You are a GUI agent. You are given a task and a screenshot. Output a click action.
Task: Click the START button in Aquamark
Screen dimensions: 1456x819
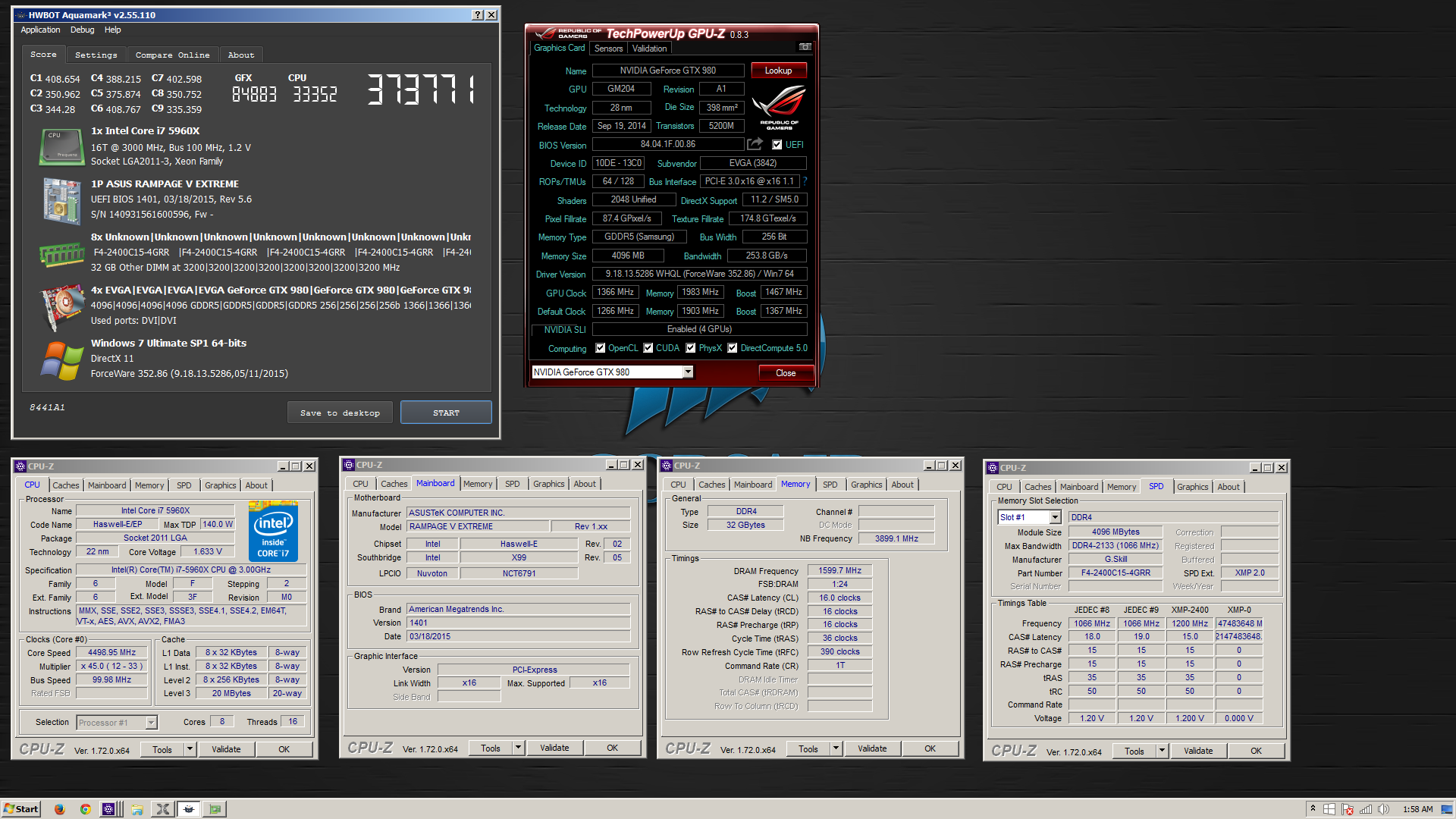point(446,413)
